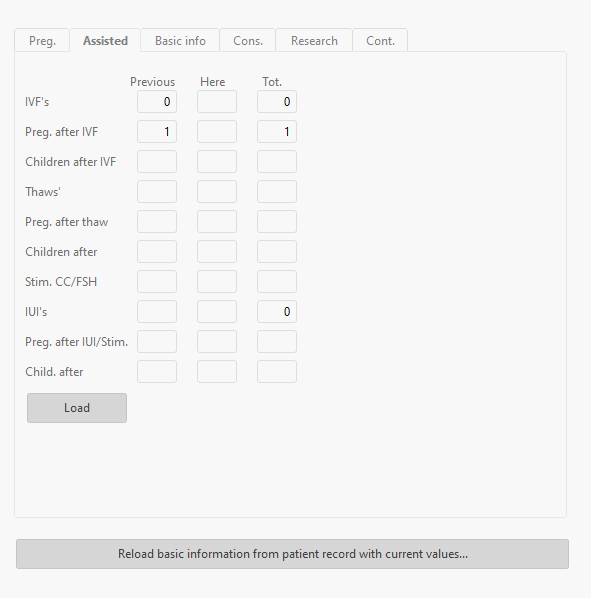
Task: Focus Preg. after IUI/Stim. Here field
Action: coord(217,341)
